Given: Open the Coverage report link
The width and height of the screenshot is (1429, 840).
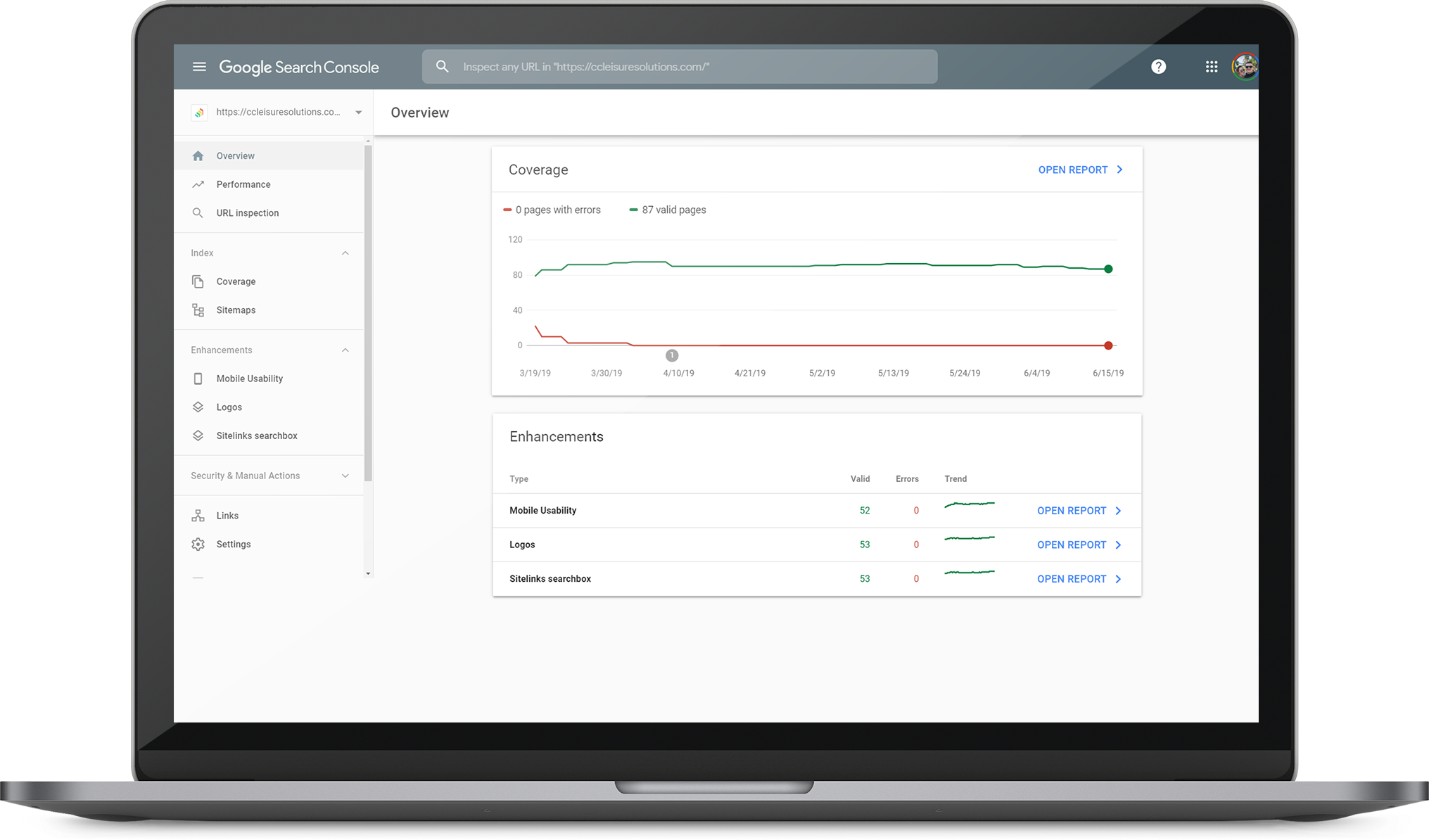Looking at the screenshot, I should pyautogui.click(x=1081, y=170).
